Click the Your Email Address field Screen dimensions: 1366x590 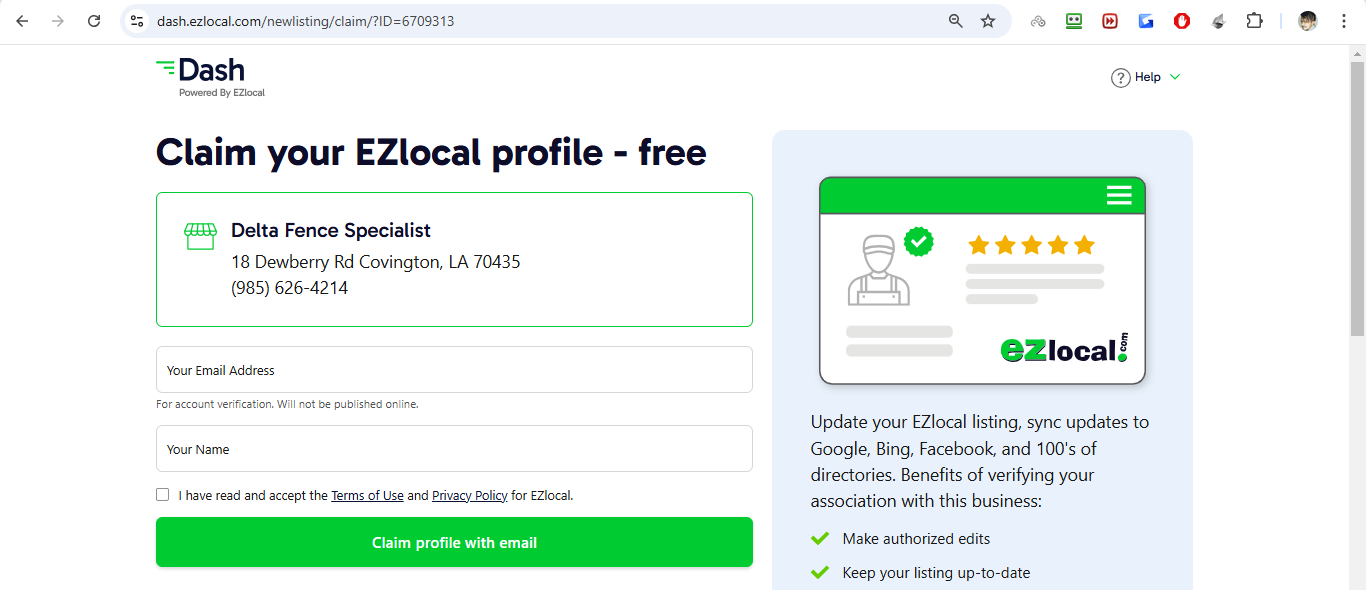pyautogui.click(x=454, y=370)
